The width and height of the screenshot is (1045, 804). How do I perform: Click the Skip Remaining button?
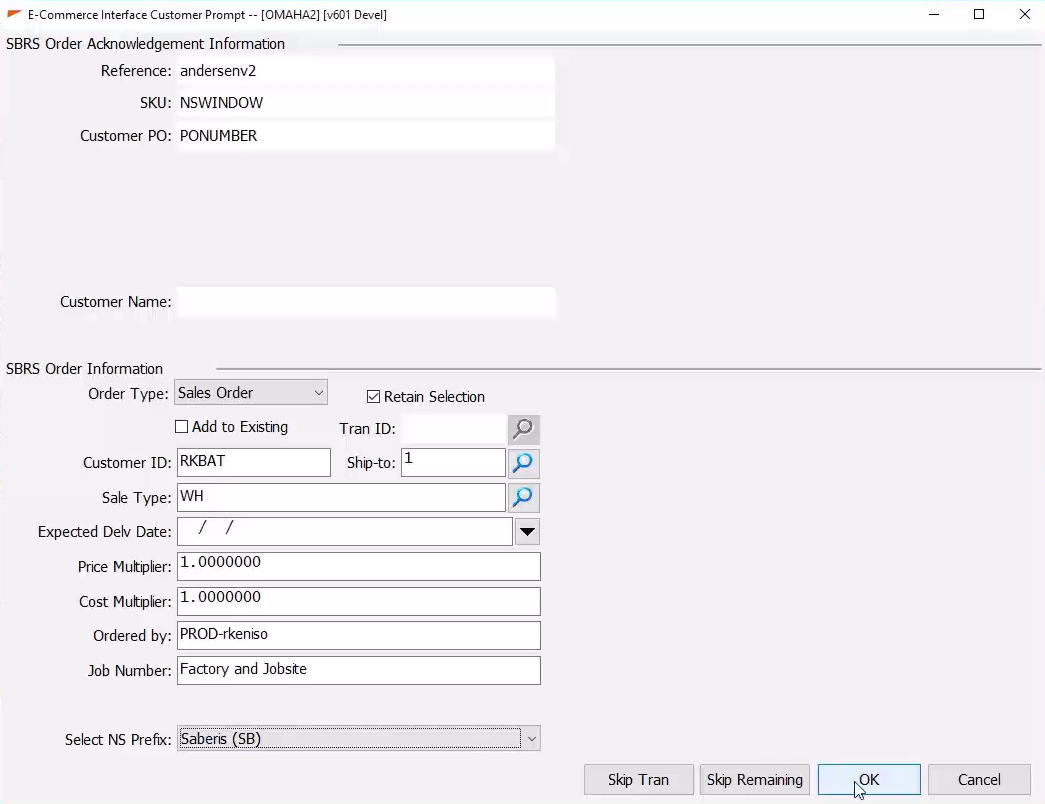pos(754,780)
